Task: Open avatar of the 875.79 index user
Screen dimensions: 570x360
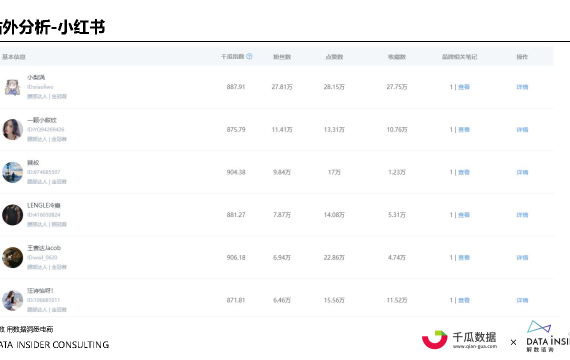Action: tap(12, 129)
